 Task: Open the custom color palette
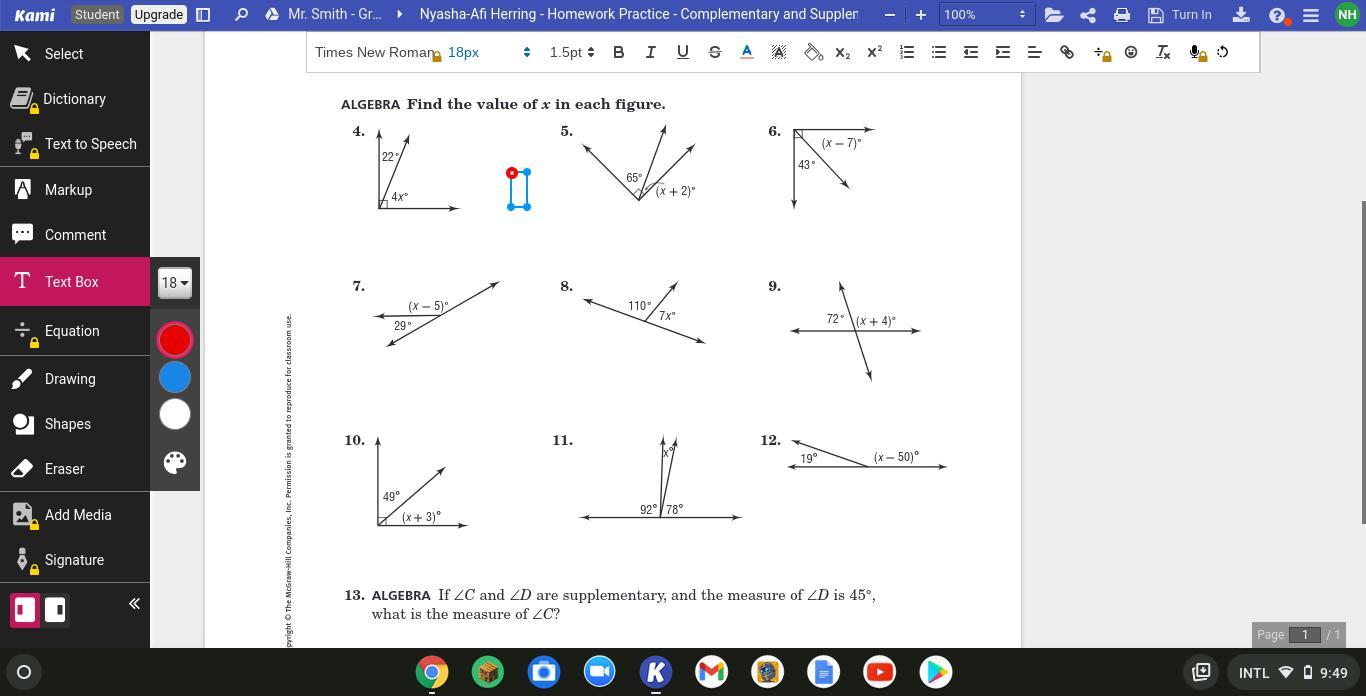coord(175,462)
